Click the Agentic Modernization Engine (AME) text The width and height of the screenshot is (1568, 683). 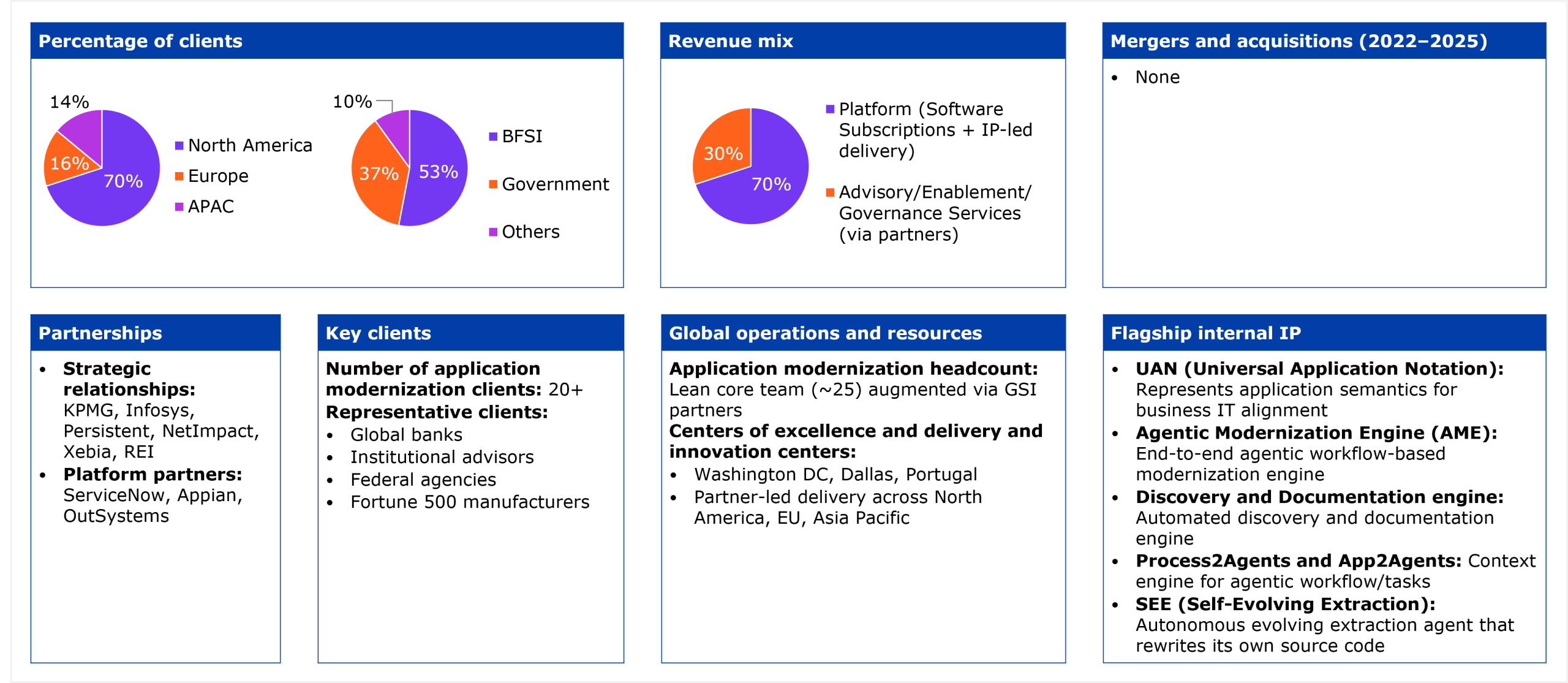[x=1316, y=433]
